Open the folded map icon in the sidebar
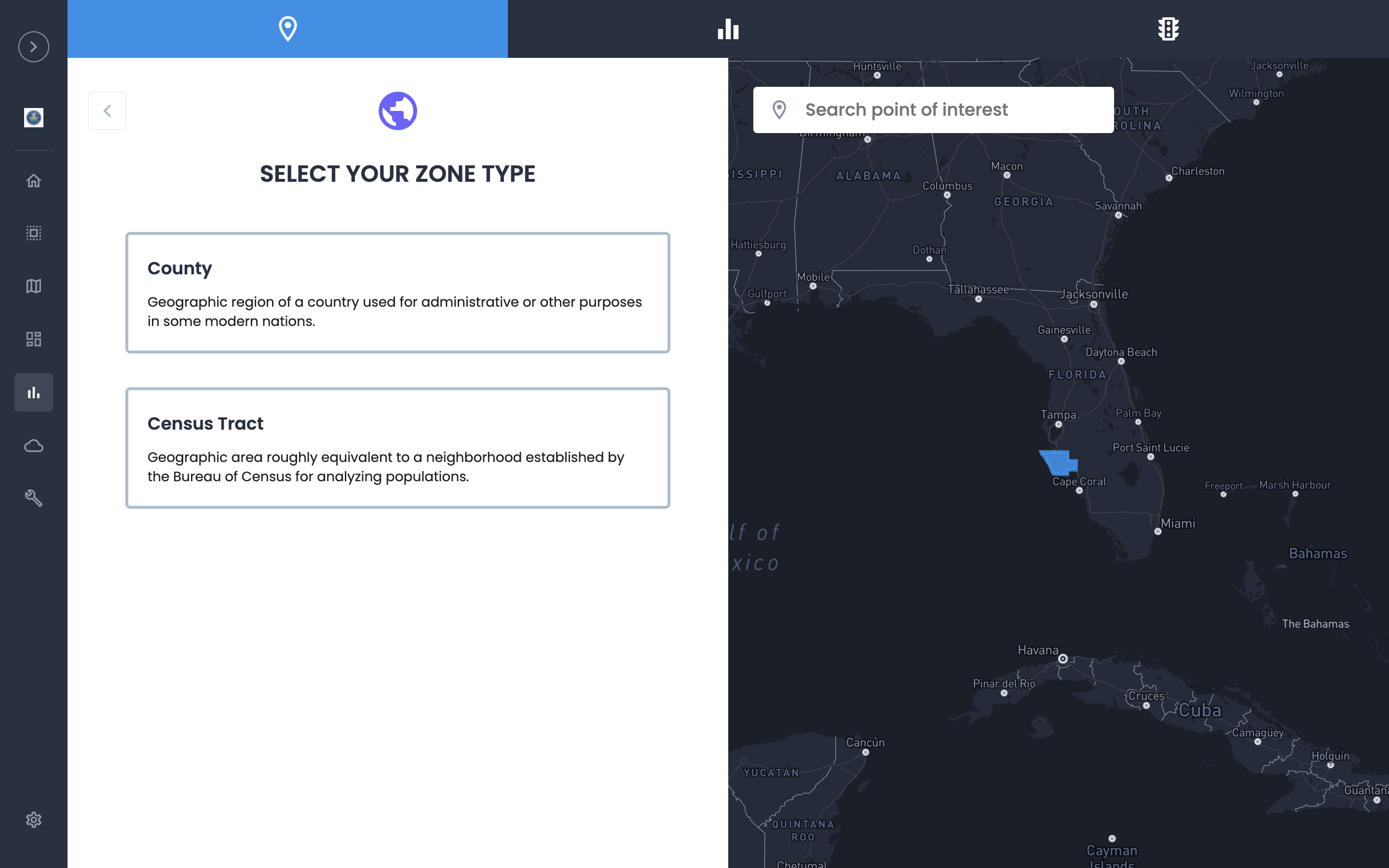1389x868 pixels. (33, 286)
